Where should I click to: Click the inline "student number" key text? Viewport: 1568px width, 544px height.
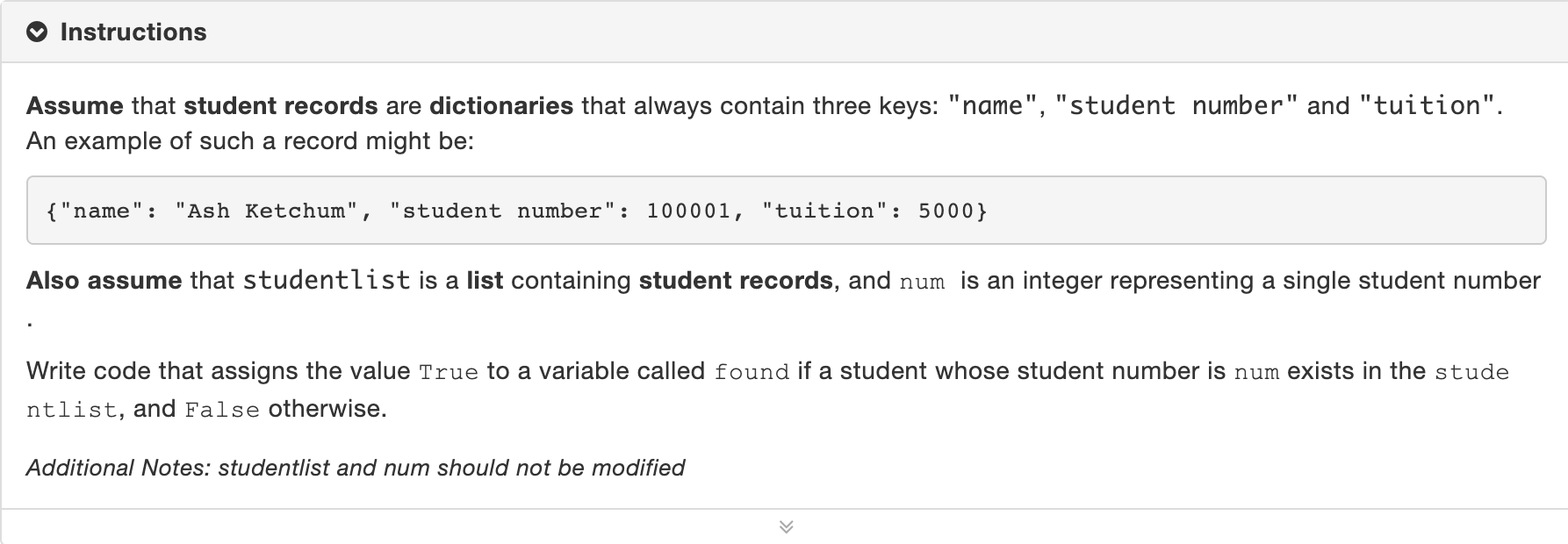click(1176, 106)
